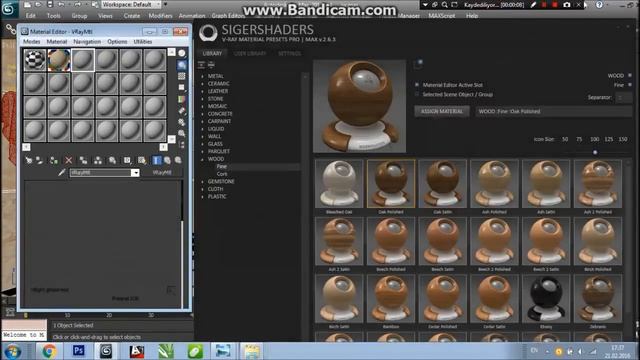Set icon size to 100
The width and height of the screenshot is (640, 360).
(594, 139)
